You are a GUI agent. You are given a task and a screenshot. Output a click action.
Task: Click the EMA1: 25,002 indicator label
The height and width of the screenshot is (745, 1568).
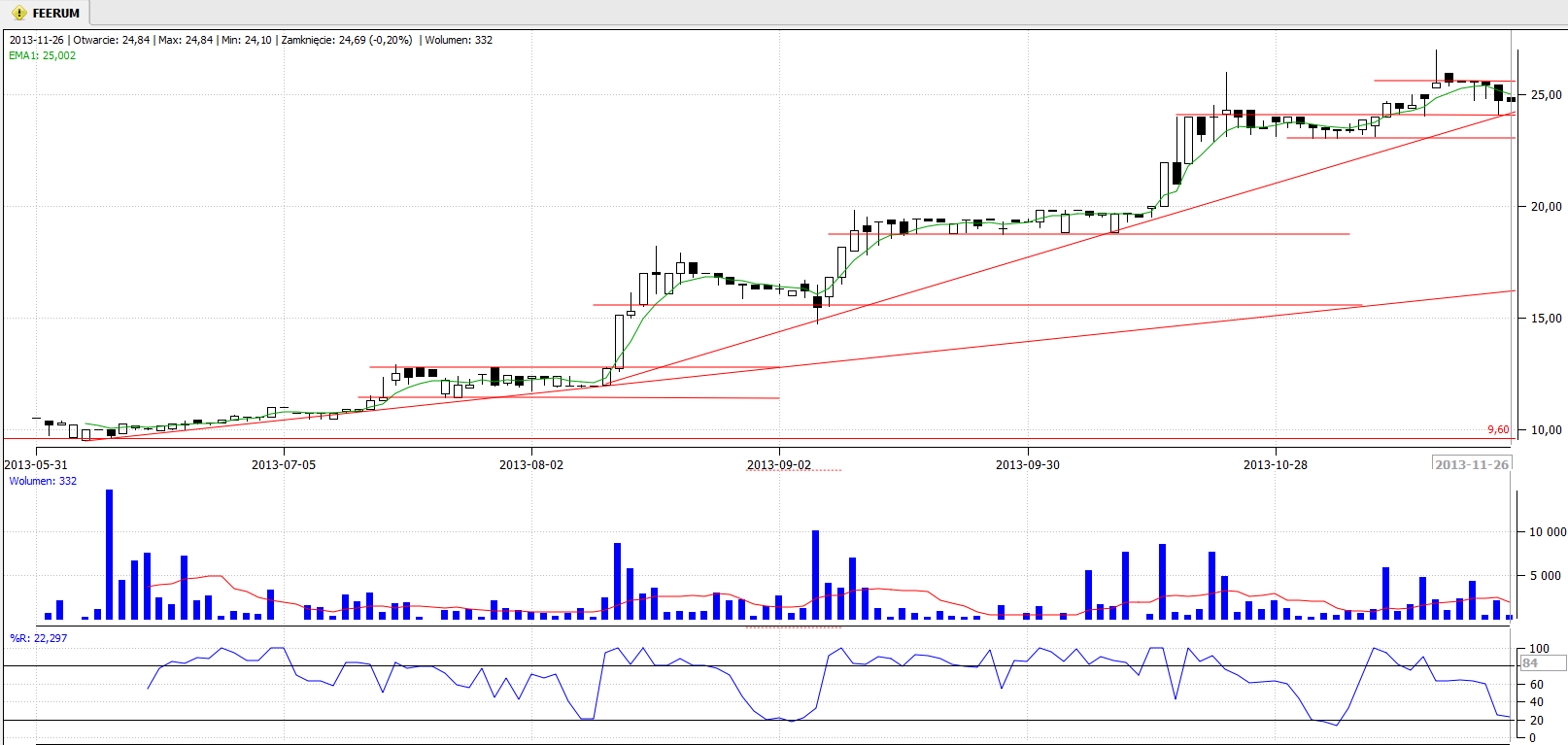42,55
